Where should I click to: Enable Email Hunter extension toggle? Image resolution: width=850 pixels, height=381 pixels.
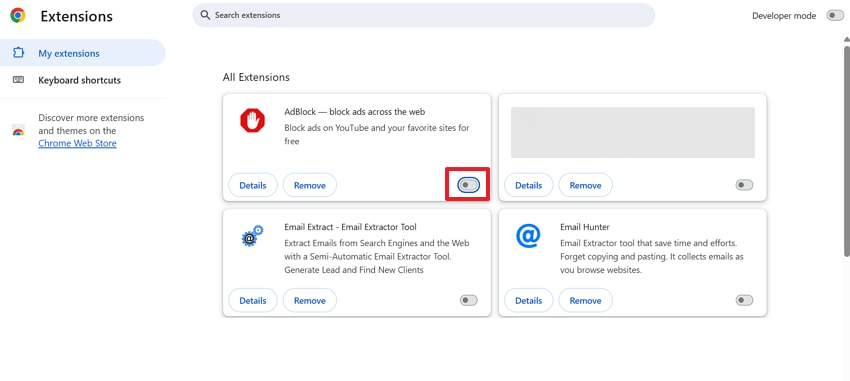click(744, 300)
